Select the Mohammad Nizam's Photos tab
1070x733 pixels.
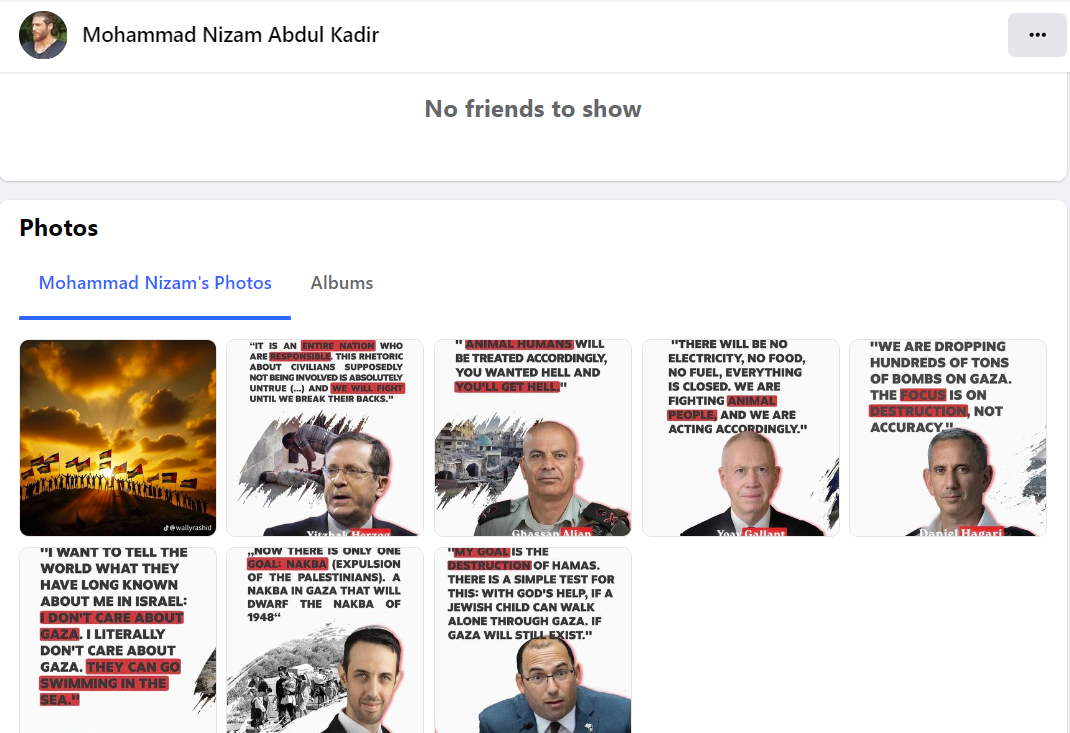coord(155,283)
